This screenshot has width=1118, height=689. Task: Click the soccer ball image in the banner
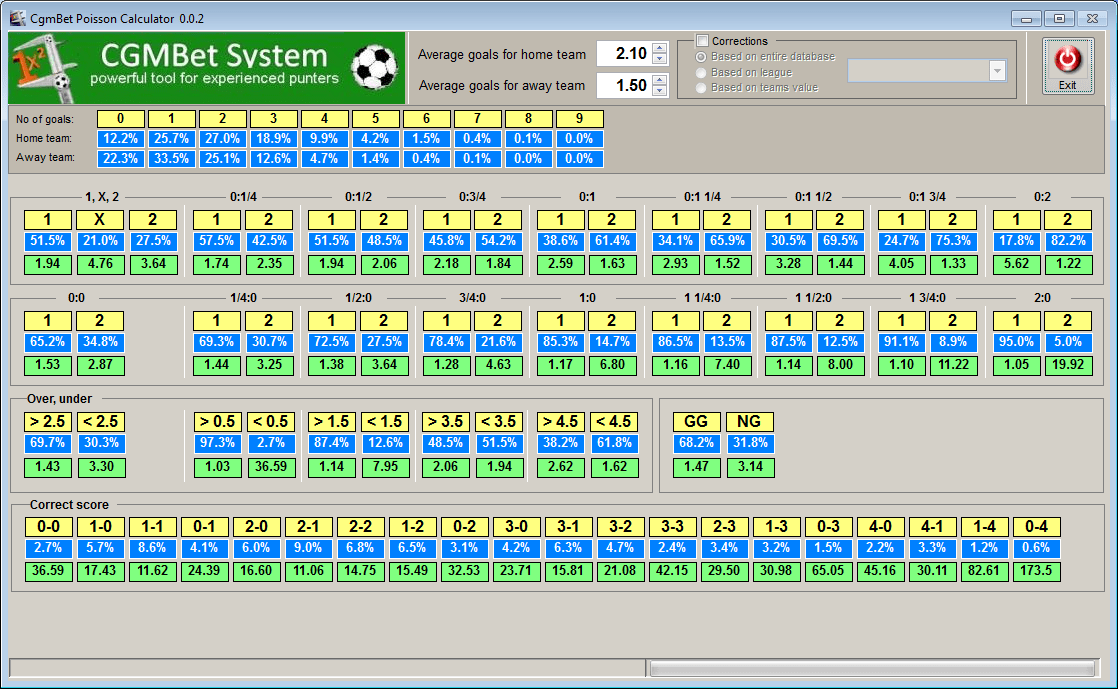(x=375, y=68)
